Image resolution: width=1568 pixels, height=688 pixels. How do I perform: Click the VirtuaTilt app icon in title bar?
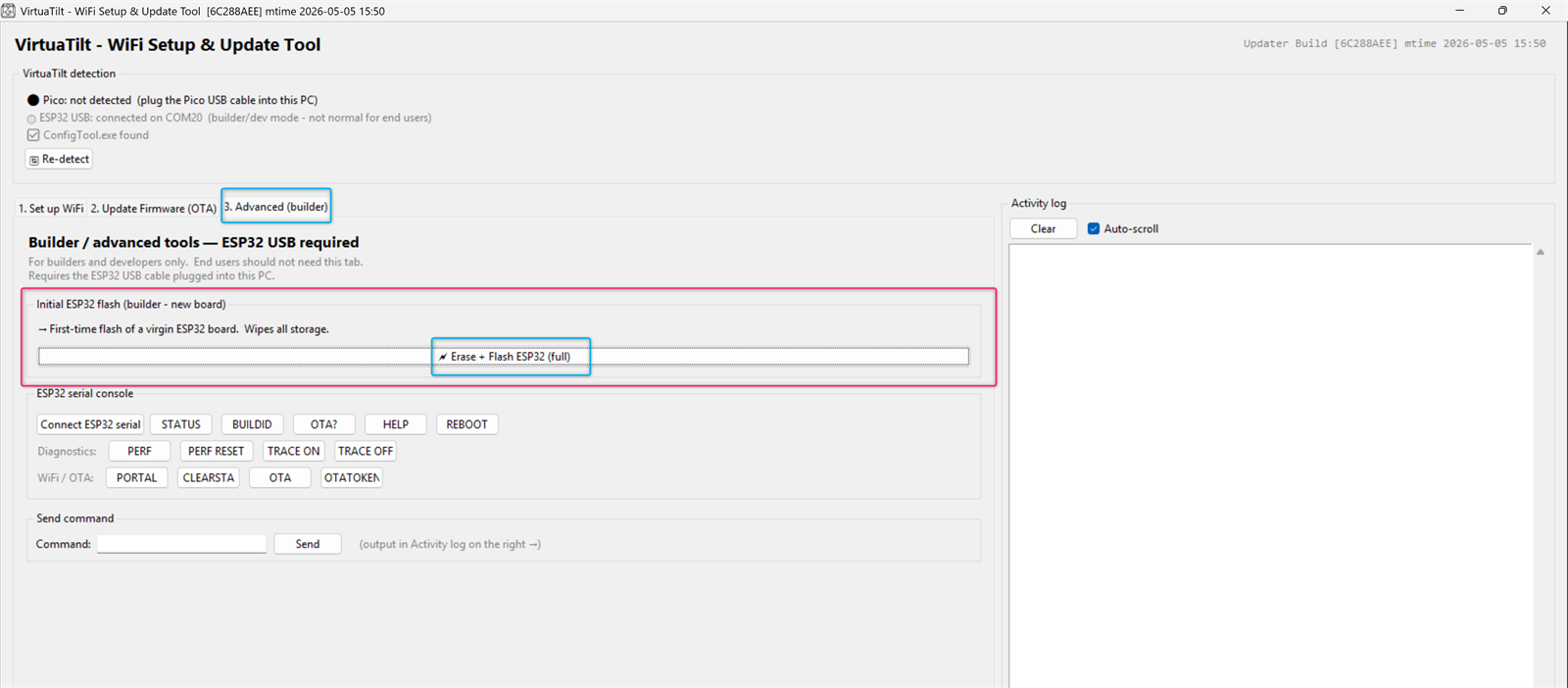[x=8, y=11]
